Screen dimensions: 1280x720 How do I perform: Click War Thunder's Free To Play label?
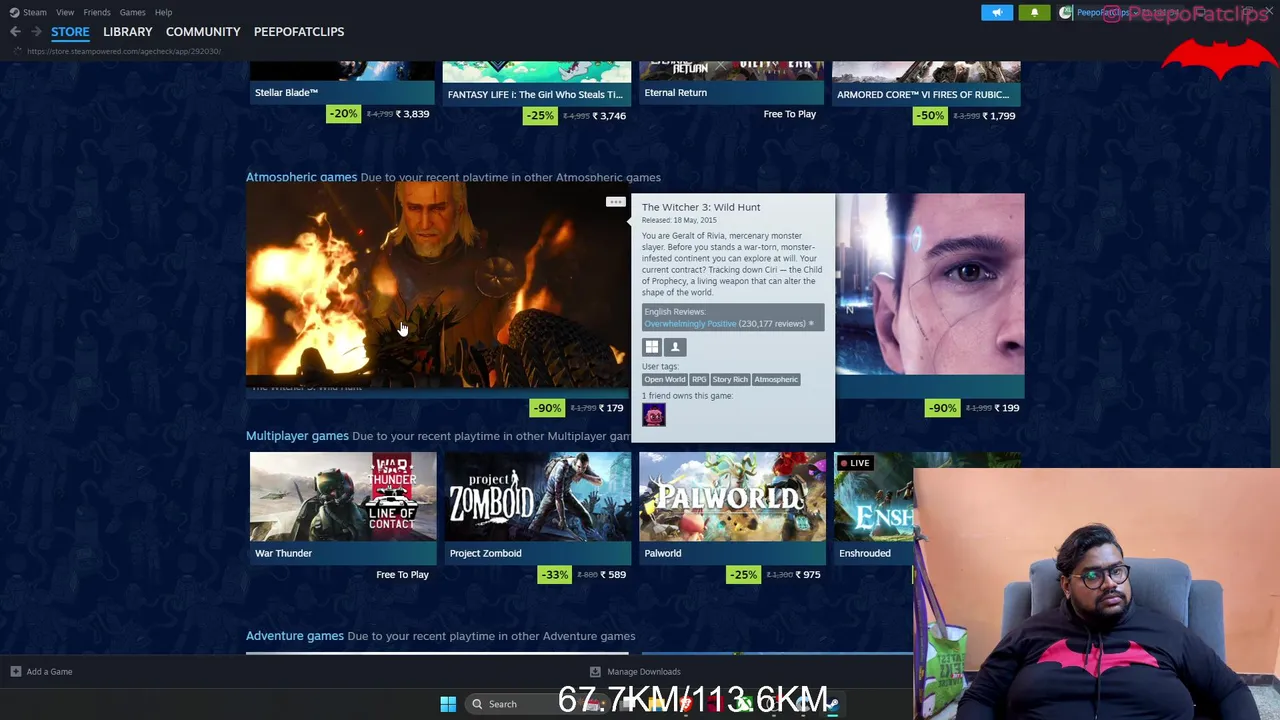(x=402, y=575)
